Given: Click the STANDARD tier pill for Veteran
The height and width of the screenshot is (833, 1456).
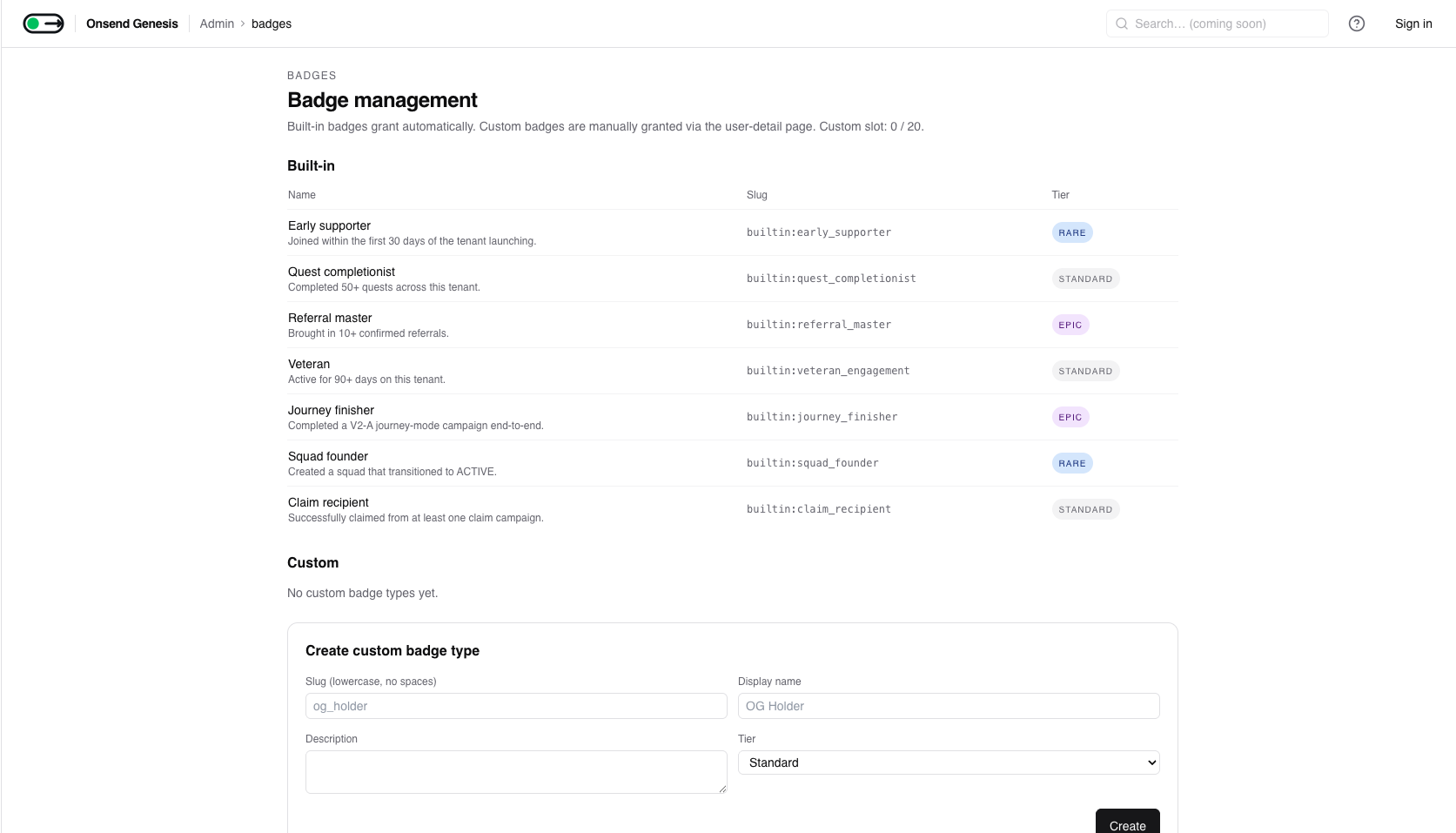Looking at the screenshot, I should 1085,371.
